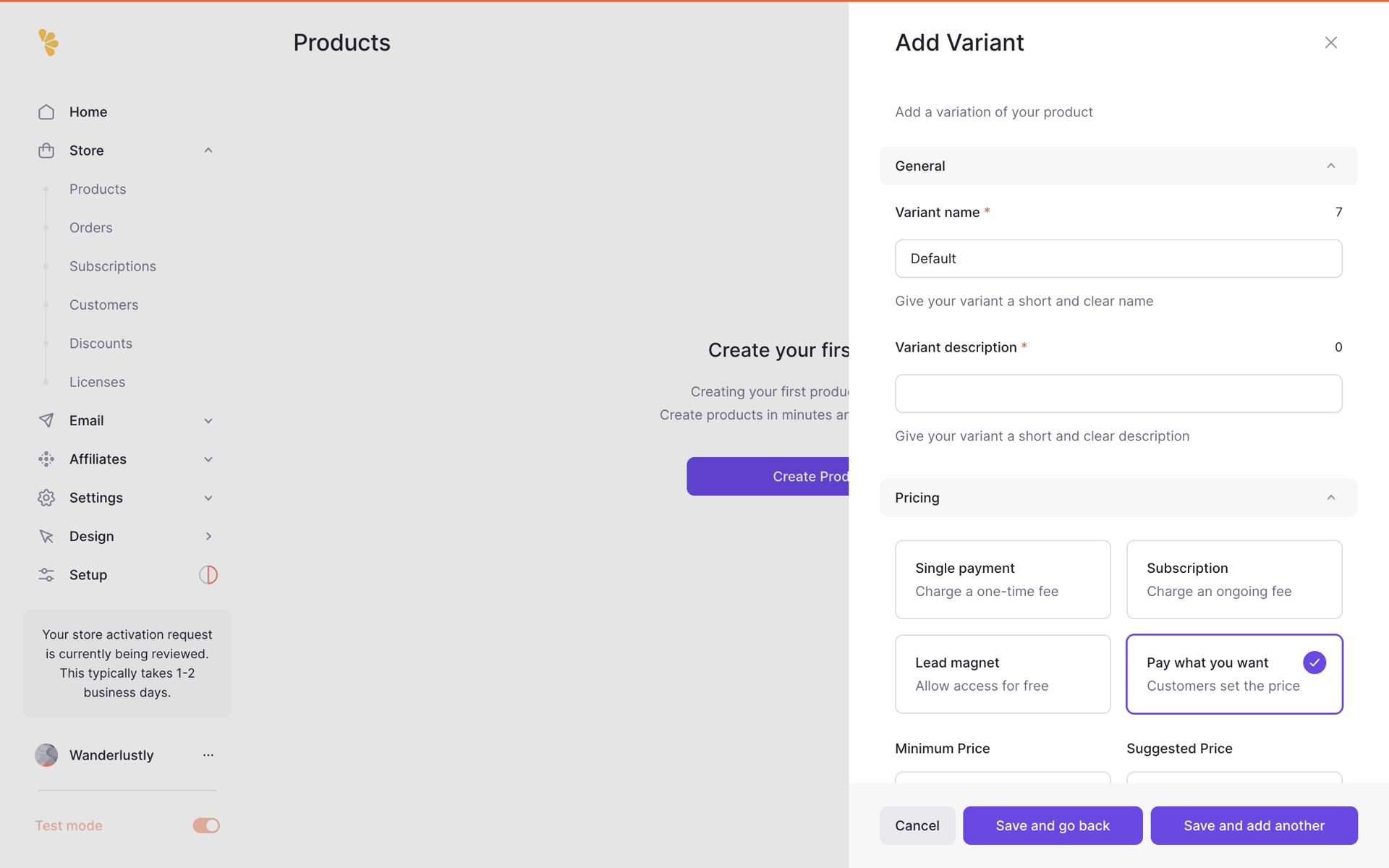Click the Lemon Squeezy logo icon
The width and height of the screenshot is (1389, 868).
point(48,43)
